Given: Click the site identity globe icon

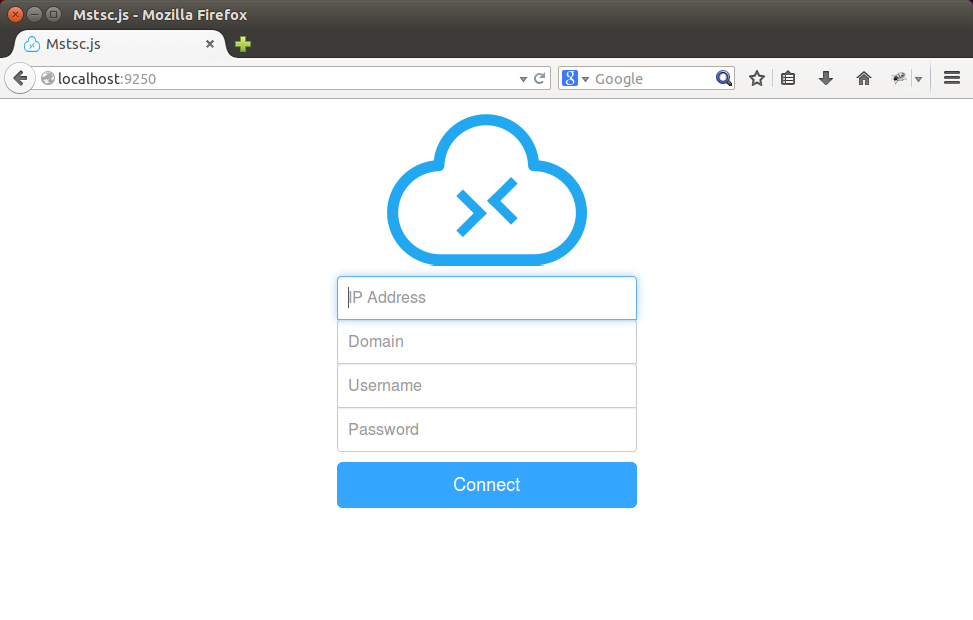Looking at the screenshot, I should click(48, 78).
